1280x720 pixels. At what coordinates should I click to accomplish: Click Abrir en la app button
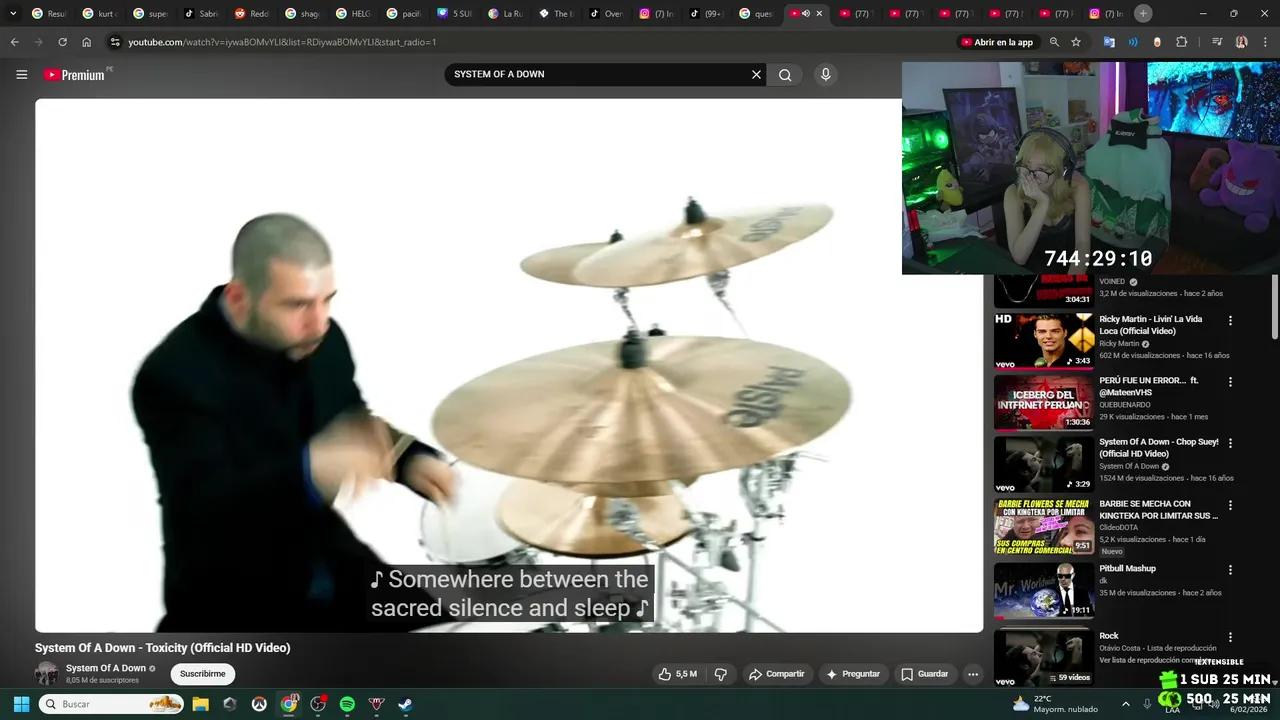(x=997, y=42)
